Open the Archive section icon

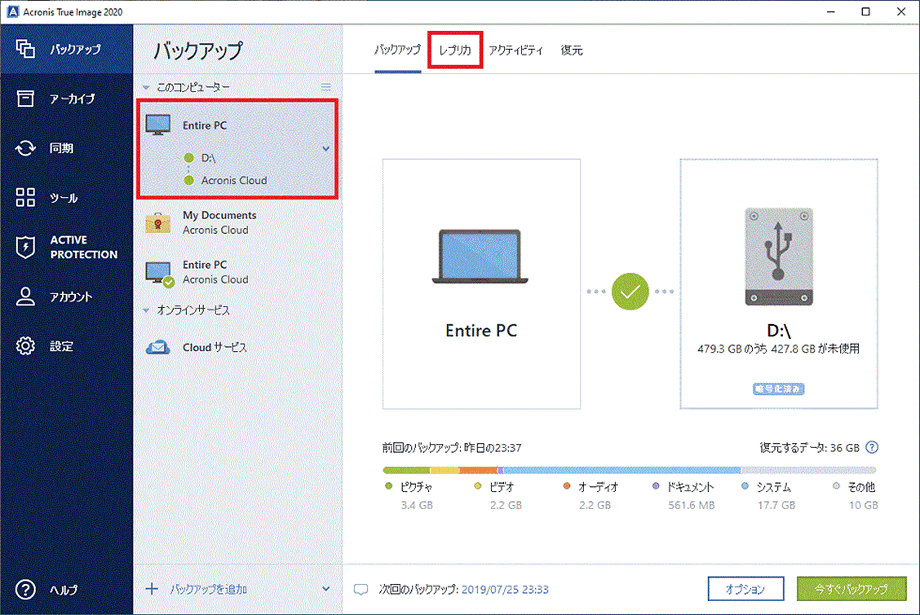tap(25, 99)
